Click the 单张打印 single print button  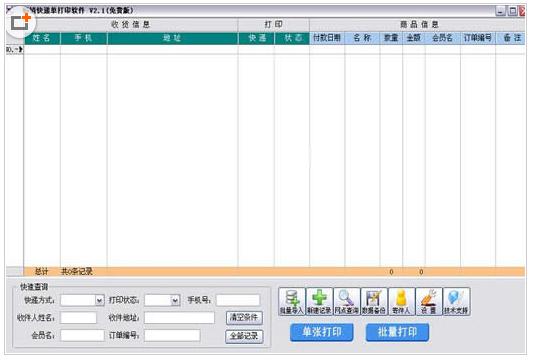(321, 332)
